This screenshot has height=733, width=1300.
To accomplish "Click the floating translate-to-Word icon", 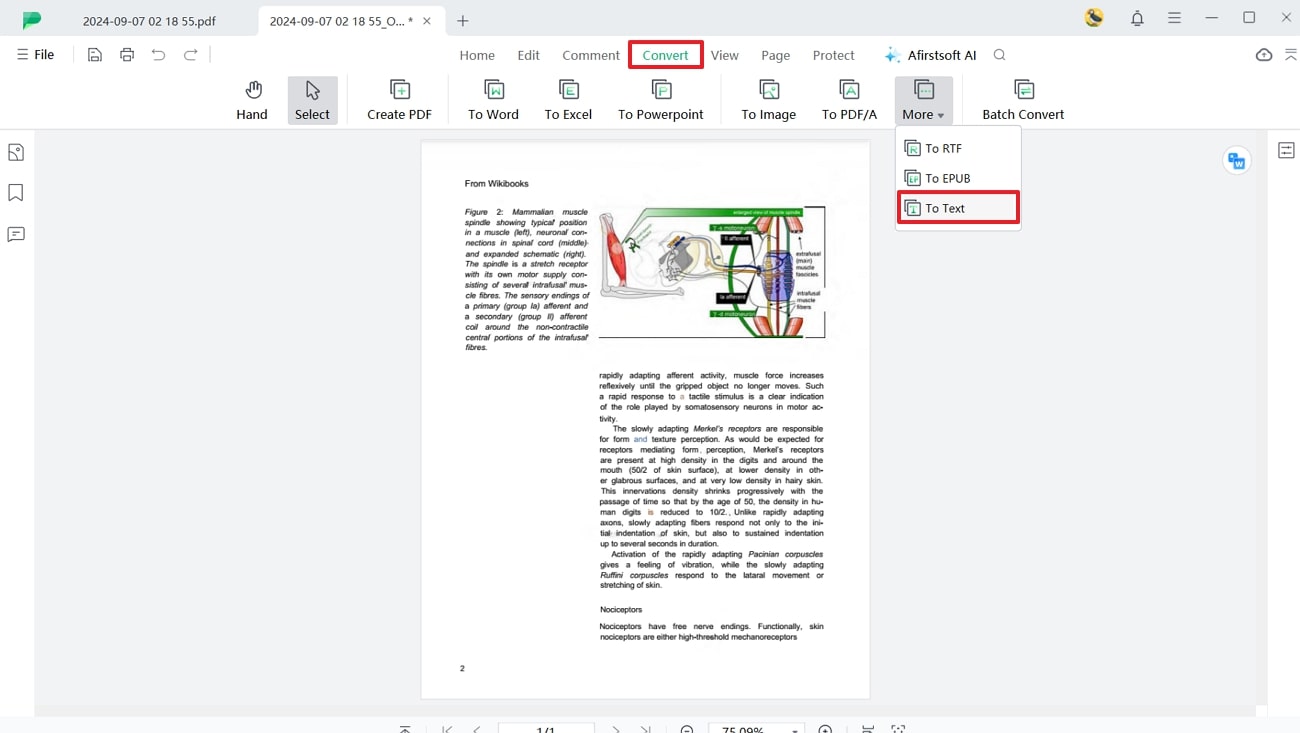I will pyautogui.click(x=1237, y=161).
